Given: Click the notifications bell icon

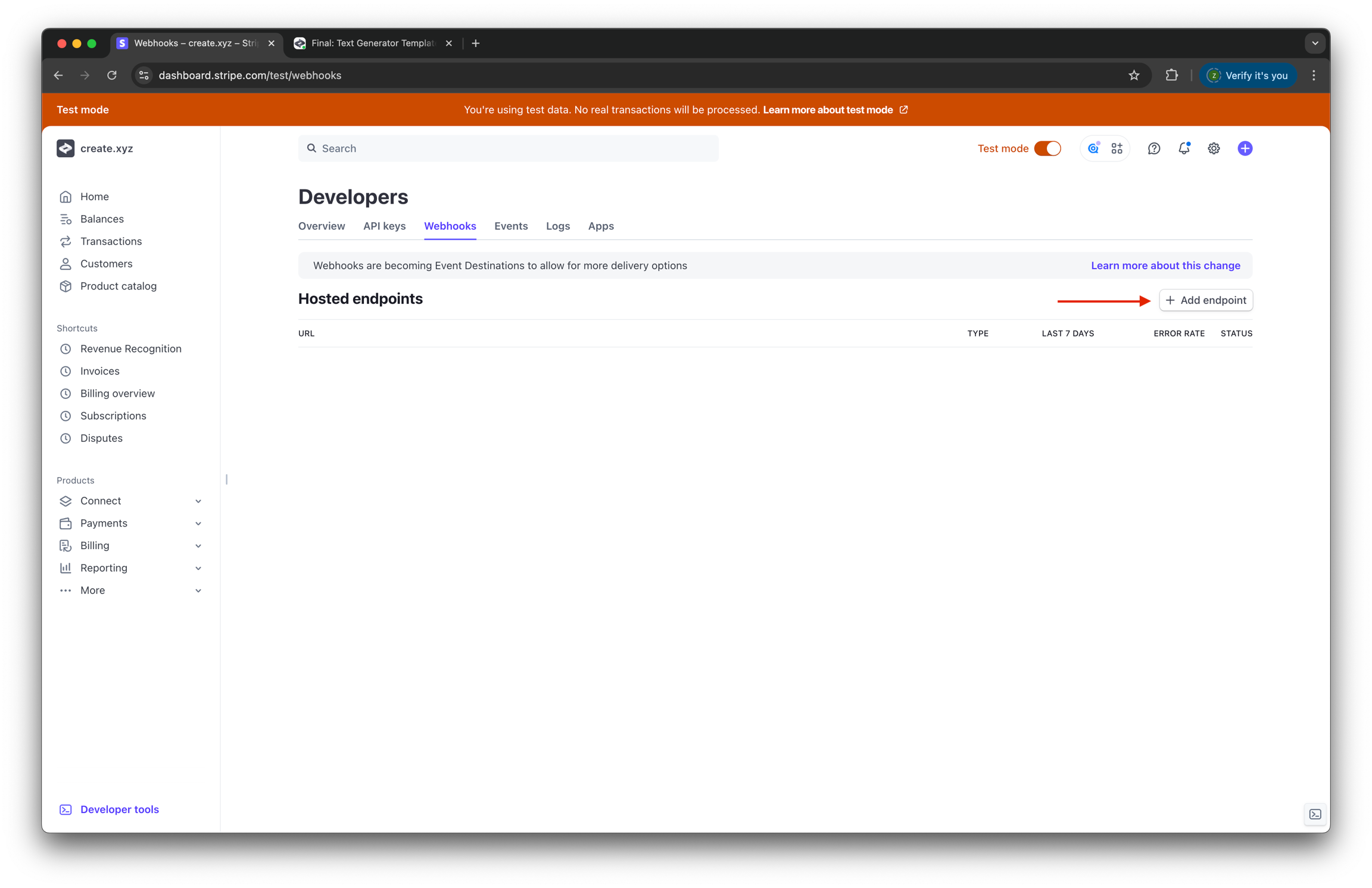Looking at the screenshot, I should [1183, 148].
